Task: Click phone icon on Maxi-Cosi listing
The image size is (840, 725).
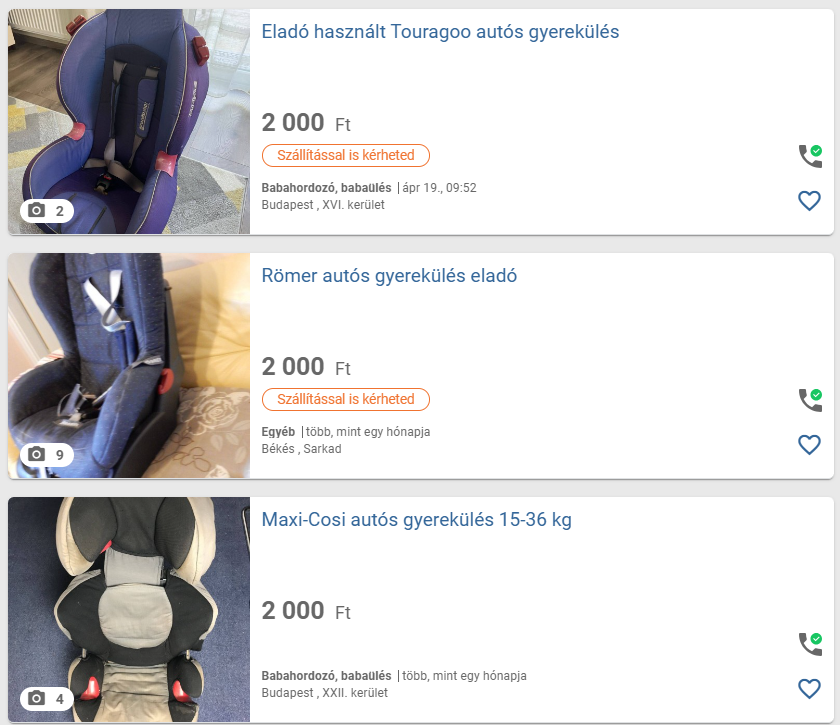Action: (810, 644)
